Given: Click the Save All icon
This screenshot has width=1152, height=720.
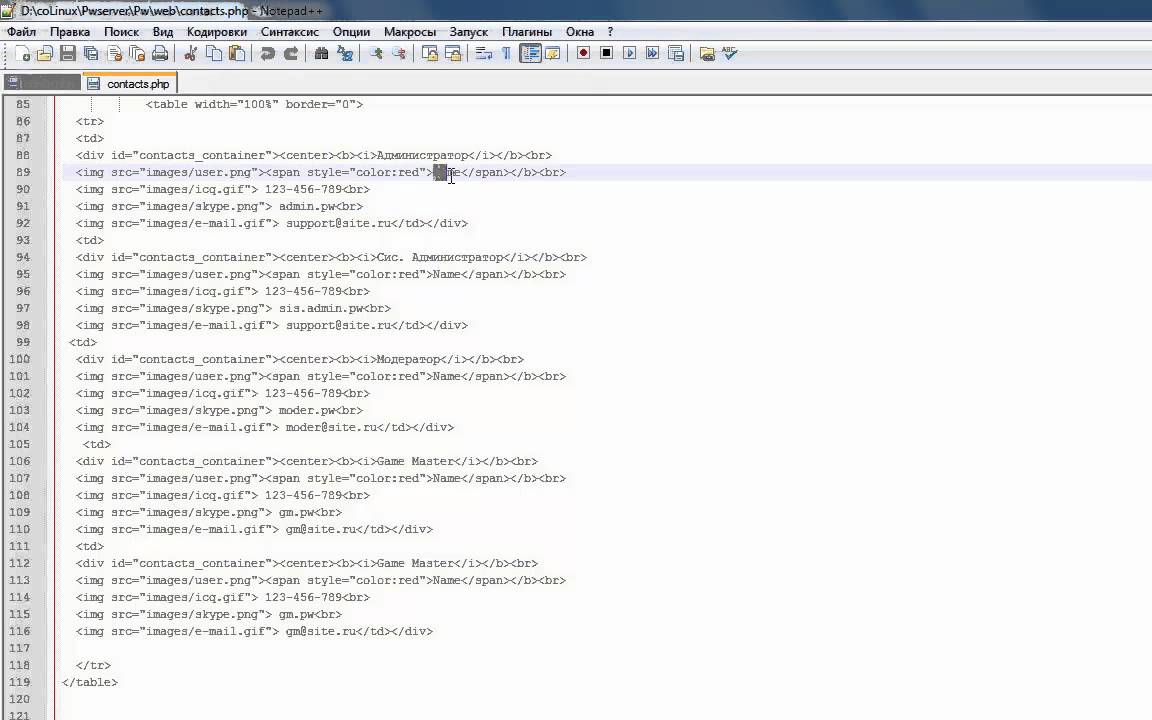Looking at the screenshot, I should tap(91, 54).
